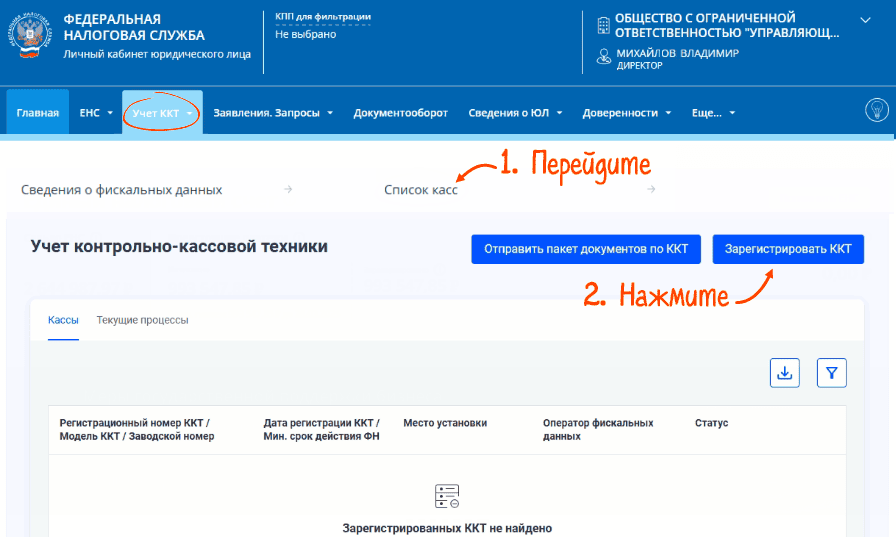Expand the Сведения о ЮЛ menu

515,113
